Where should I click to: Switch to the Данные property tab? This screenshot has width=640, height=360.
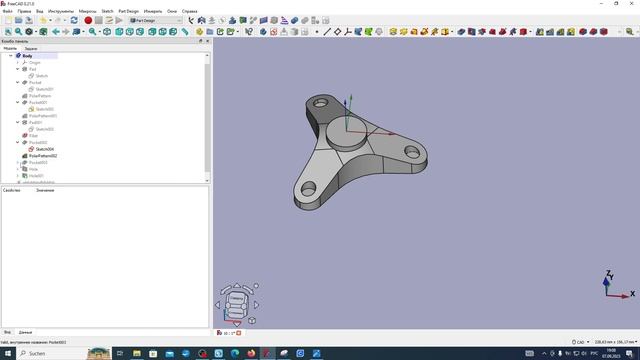[25, 333]
